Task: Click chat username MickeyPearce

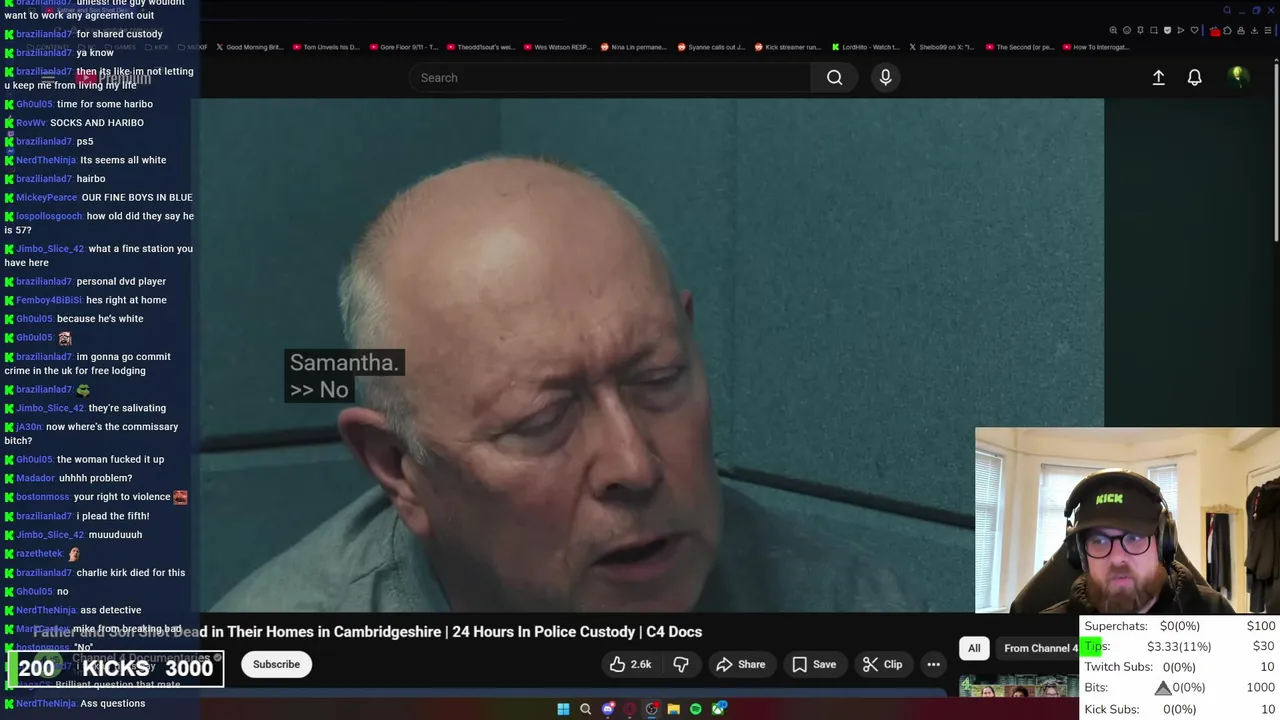Action: coord(46,198)
